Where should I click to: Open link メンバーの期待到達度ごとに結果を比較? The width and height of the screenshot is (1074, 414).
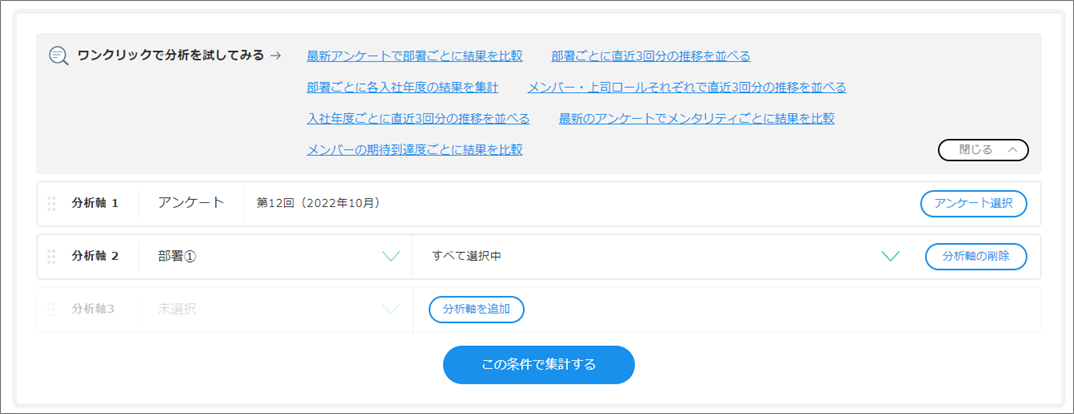[x=414, y=149]
